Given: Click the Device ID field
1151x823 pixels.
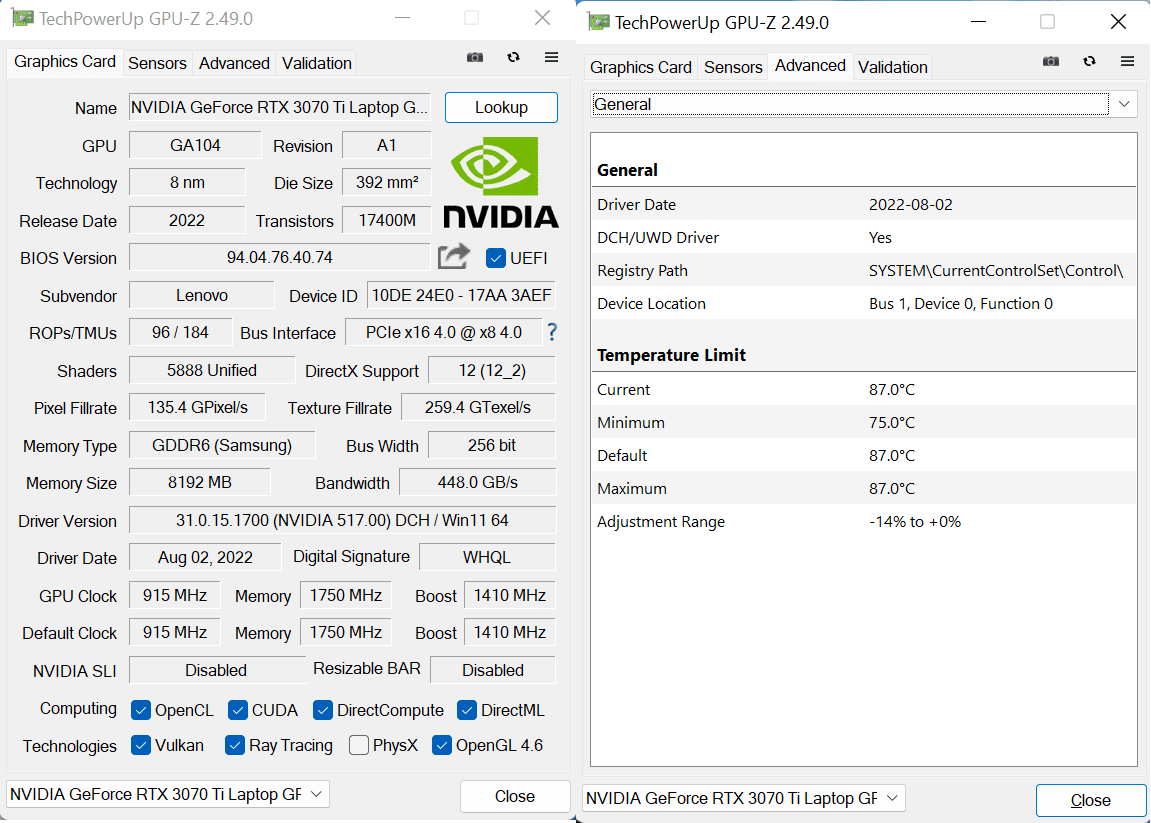Looking at the screenshot, I should [x=461, y=295].
